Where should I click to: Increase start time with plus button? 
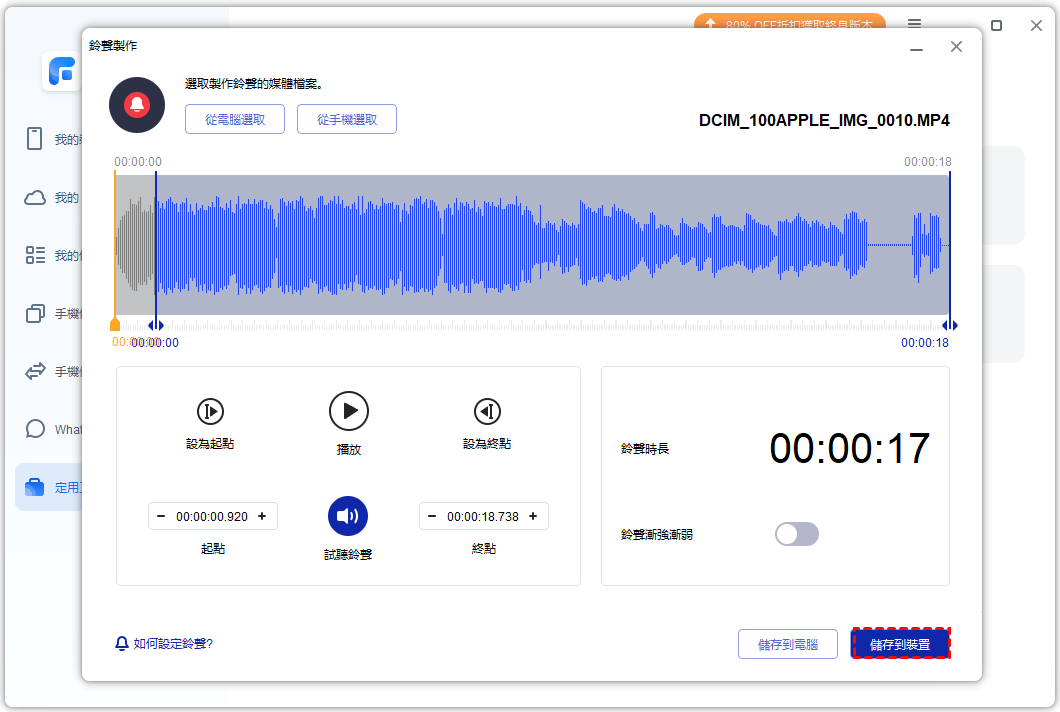tap(262, 516)
